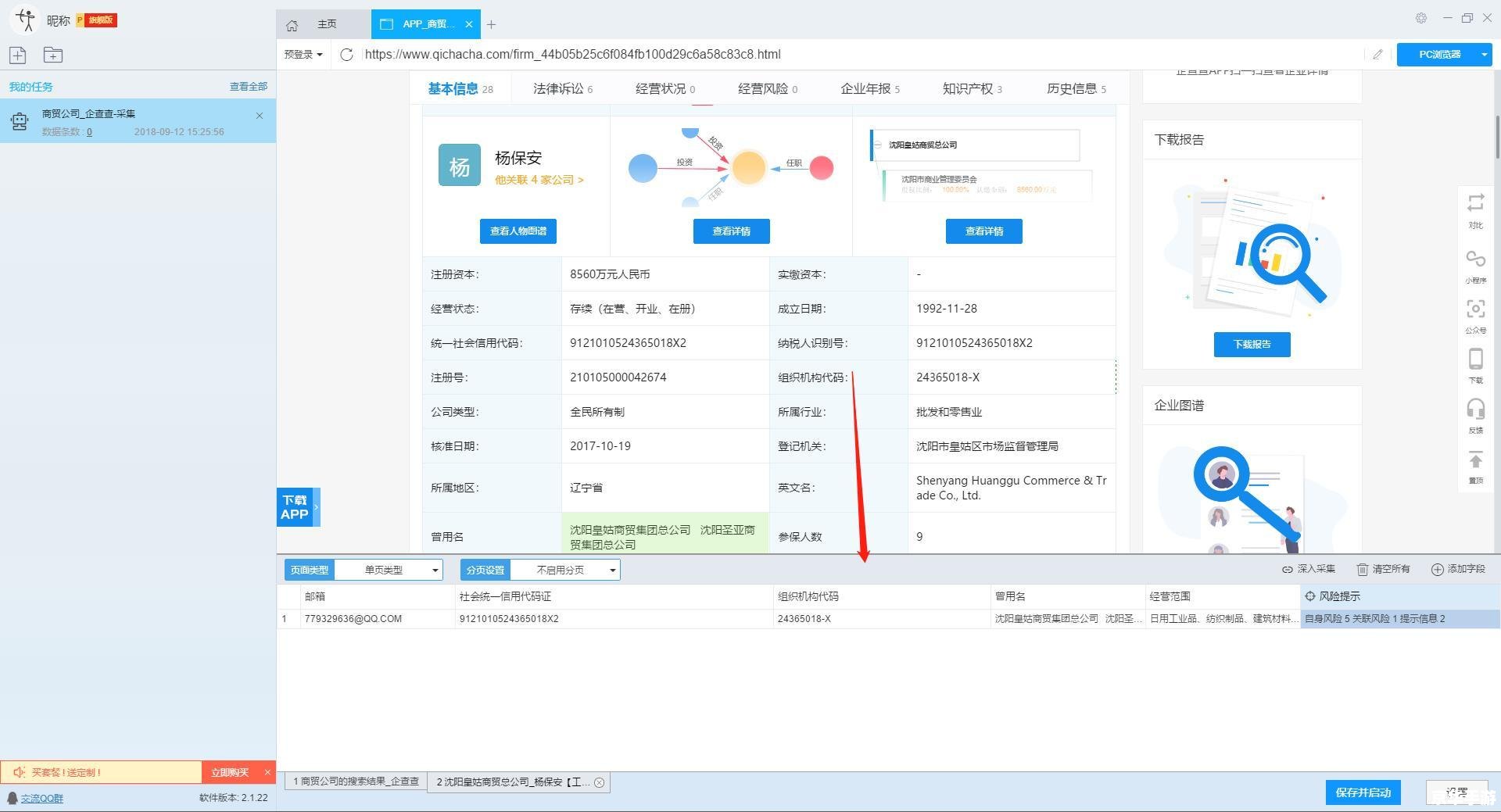Open 他关联4家公司 link
This screenshot has height=812, width=1501.
point(539,180)
